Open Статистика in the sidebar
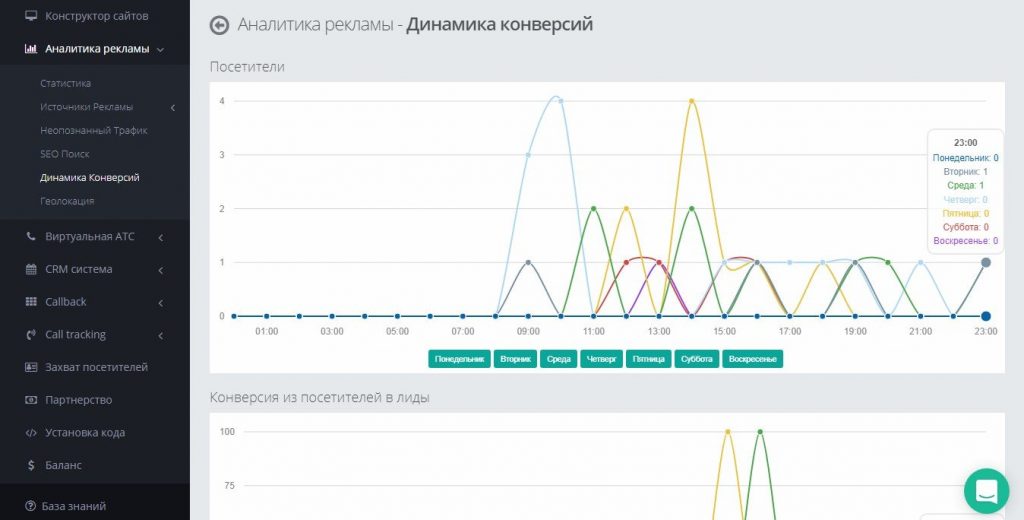Screen dimensions: 1024x520 pyautogui.click(x=65, y=83)
